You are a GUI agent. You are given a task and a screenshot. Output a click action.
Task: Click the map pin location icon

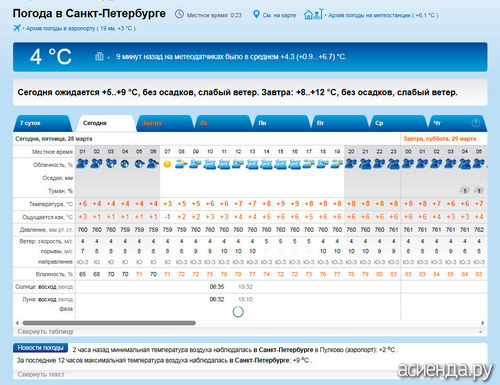tap(256, 14)
